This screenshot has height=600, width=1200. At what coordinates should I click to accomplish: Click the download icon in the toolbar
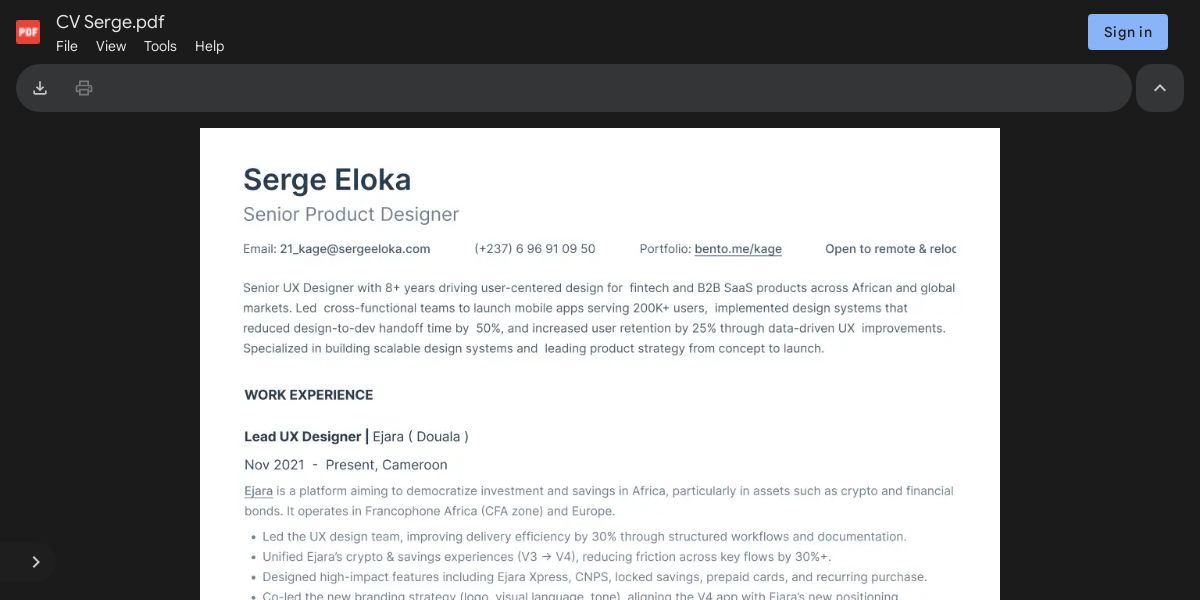40,88
